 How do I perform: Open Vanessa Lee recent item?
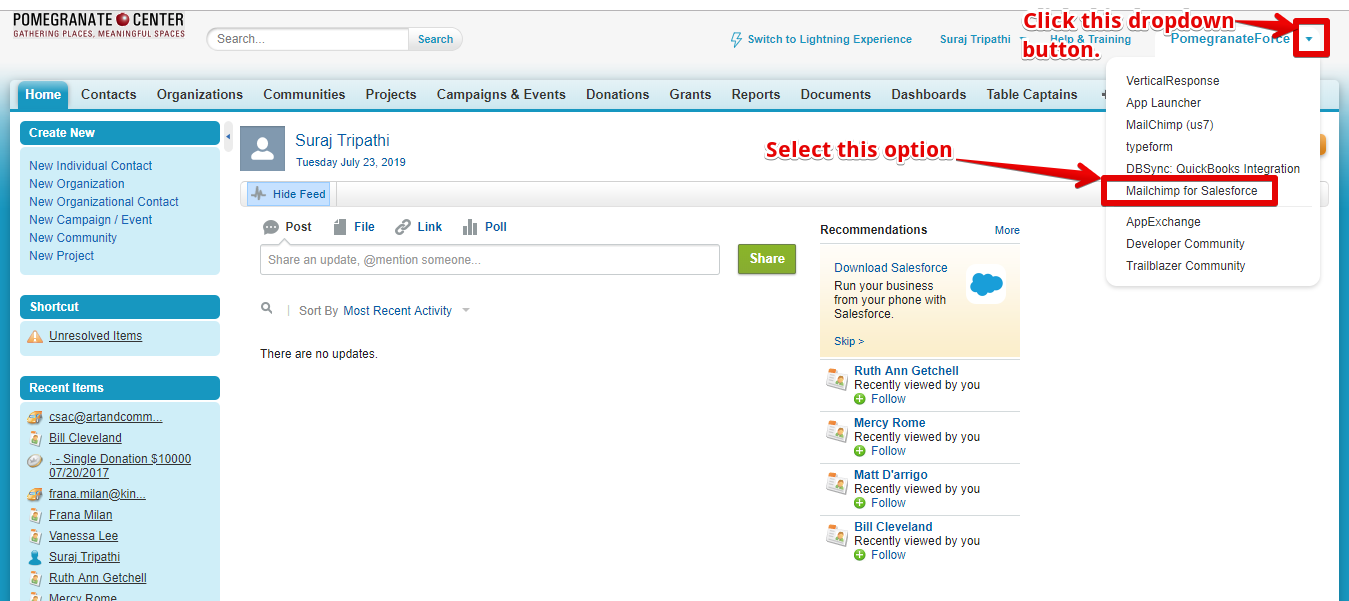coord(84,536)
